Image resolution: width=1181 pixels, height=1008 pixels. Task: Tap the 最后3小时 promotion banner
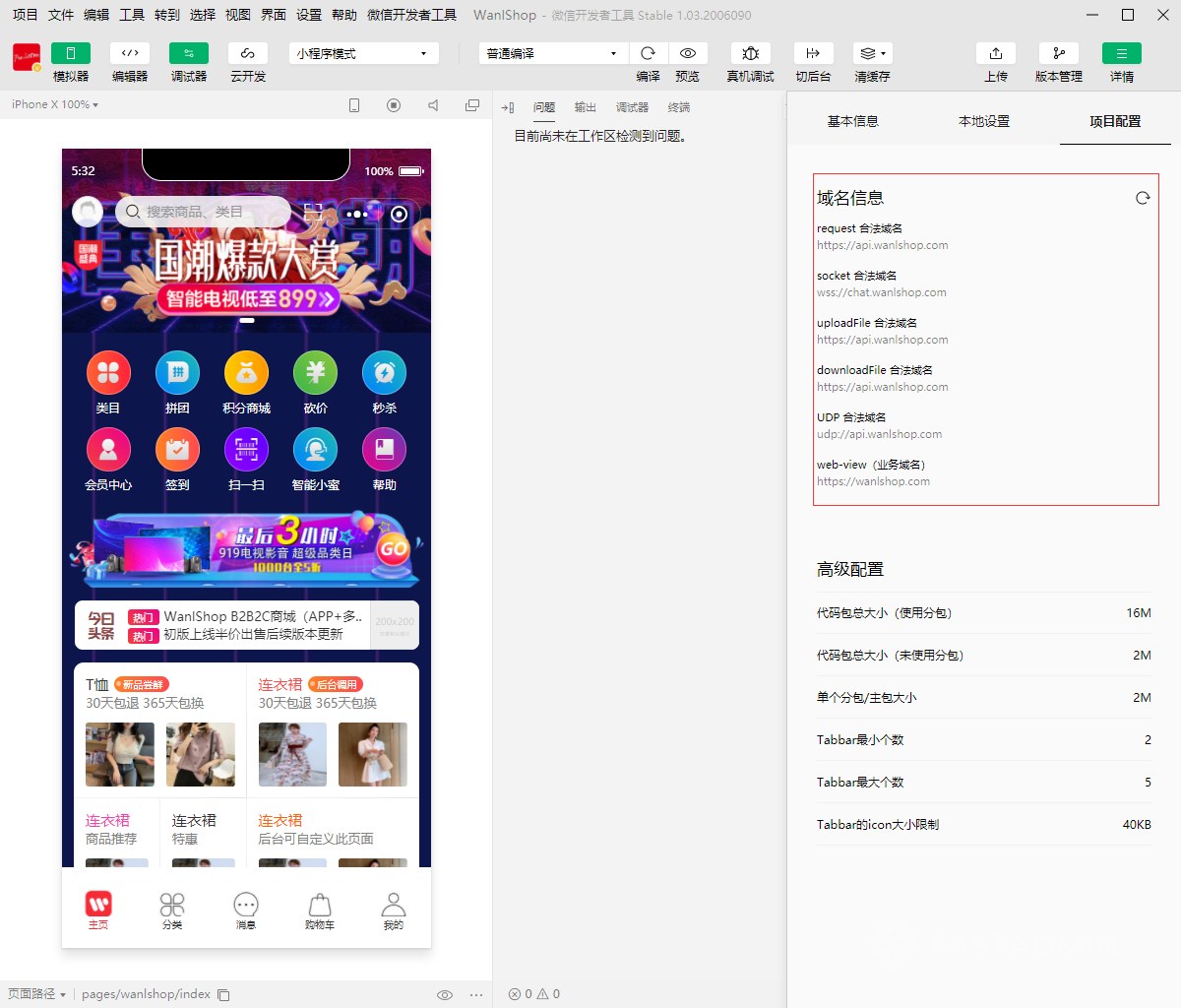[x=246, y=549]
